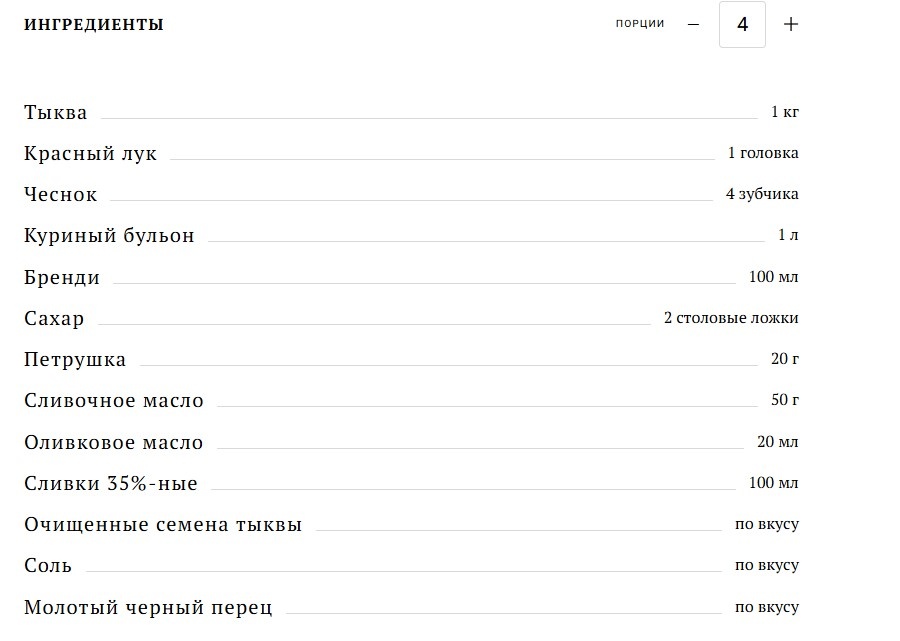Click the 100 мл amount for Сливки
This screenshot has height=641, width=900.
click(x=774, y=483)
